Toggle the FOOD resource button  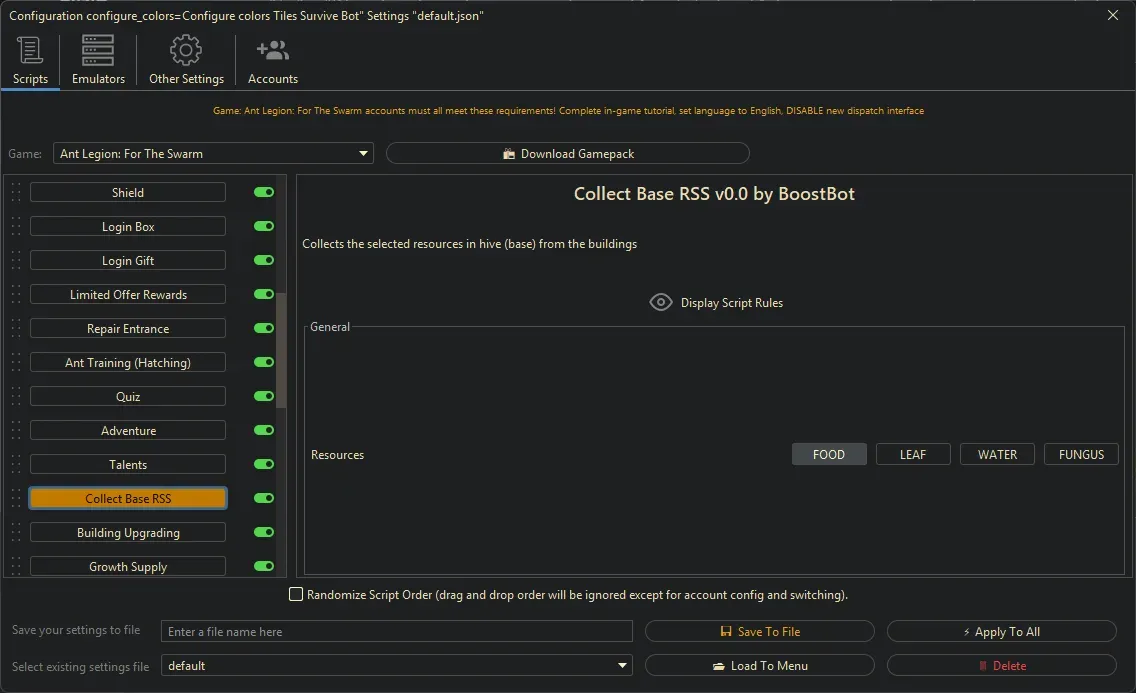pos(829,455)
